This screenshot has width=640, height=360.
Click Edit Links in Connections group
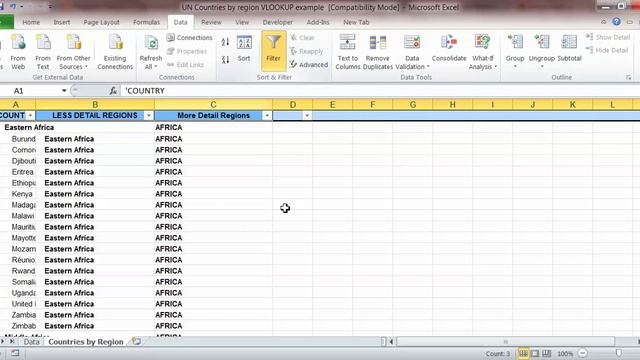pyautogui.click(x=185, y=64)
